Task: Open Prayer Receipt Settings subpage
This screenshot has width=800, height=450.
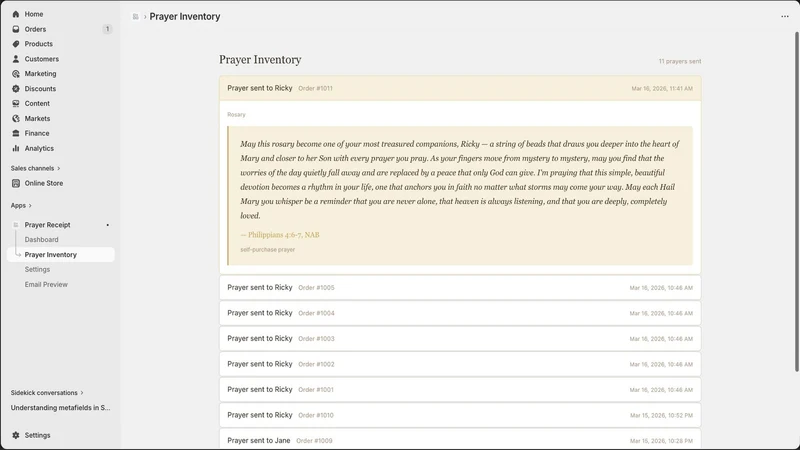Action: (x=37, y=269)
